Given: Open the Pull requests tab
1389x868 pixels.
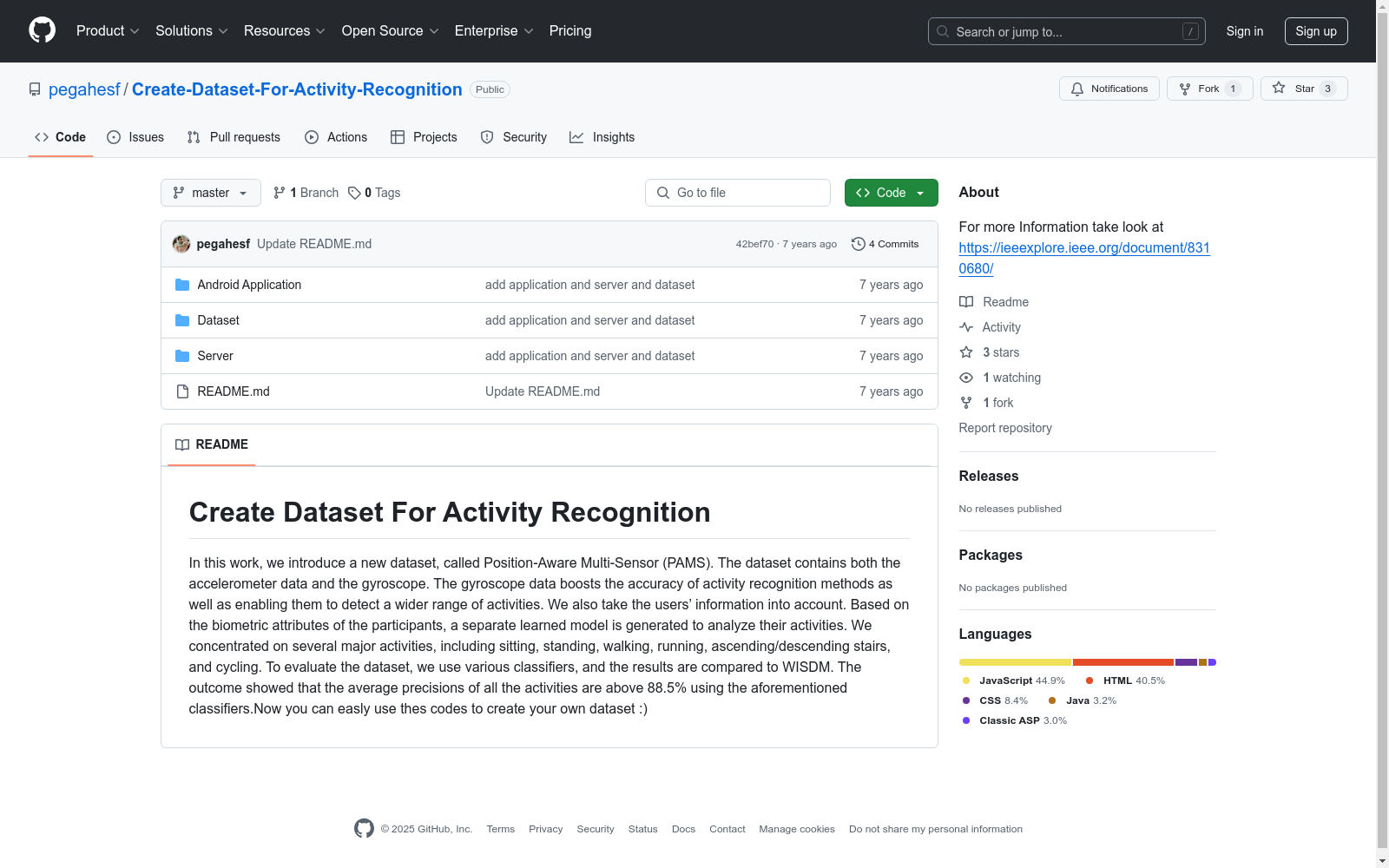Looking at the screenshot, I should [x=234, y=137].
